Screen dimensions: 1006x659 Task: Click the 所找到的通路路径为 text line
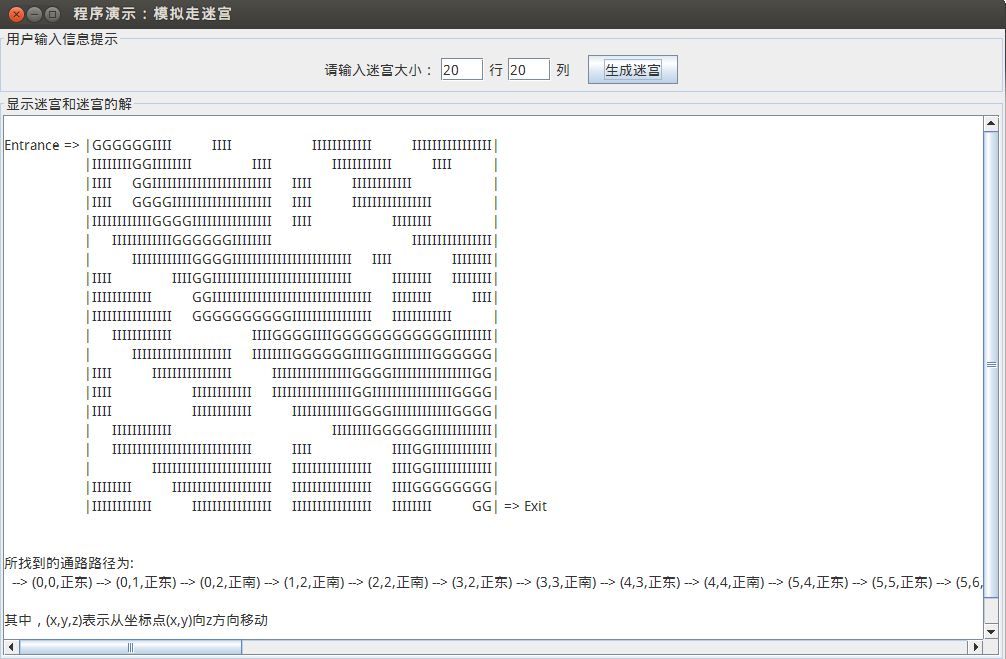[x=69, y=564]
